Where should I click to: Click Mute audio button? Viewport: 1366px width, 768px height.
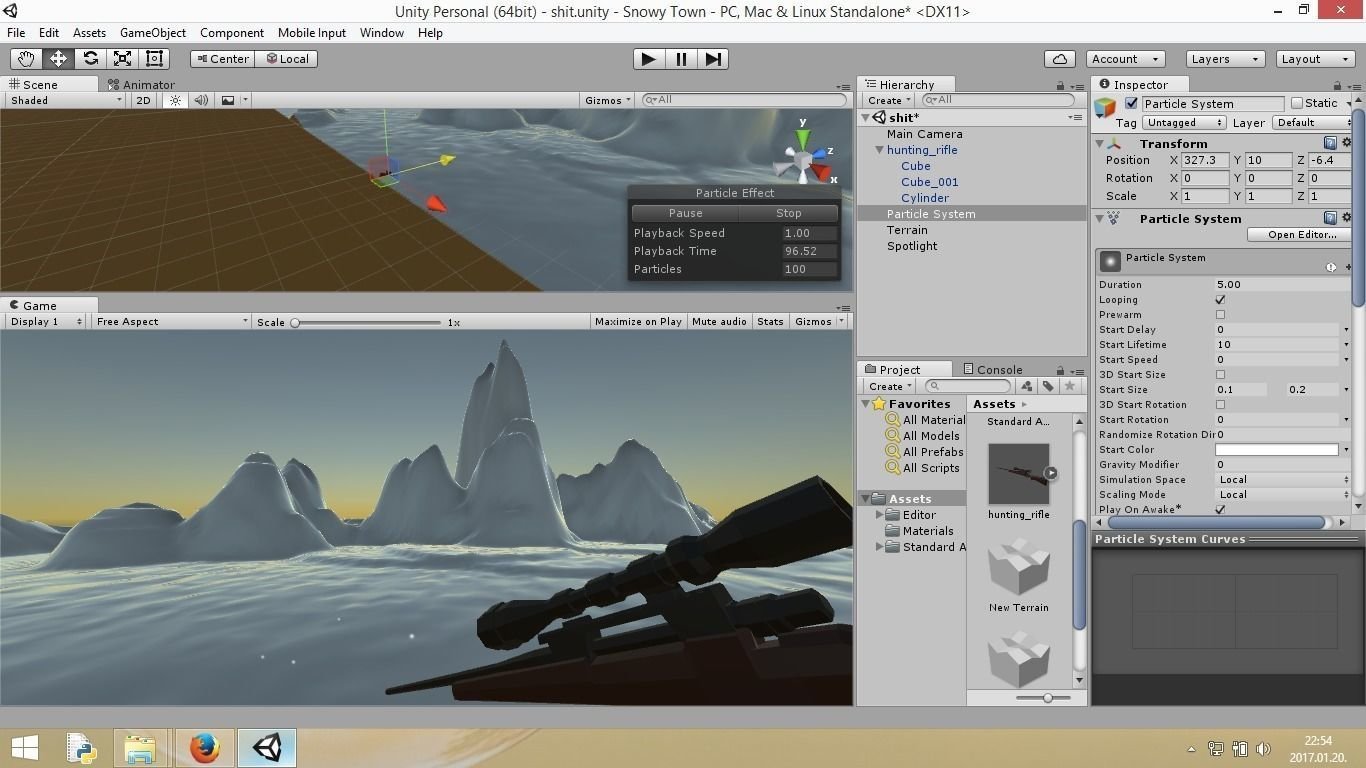tap(719, 322)
